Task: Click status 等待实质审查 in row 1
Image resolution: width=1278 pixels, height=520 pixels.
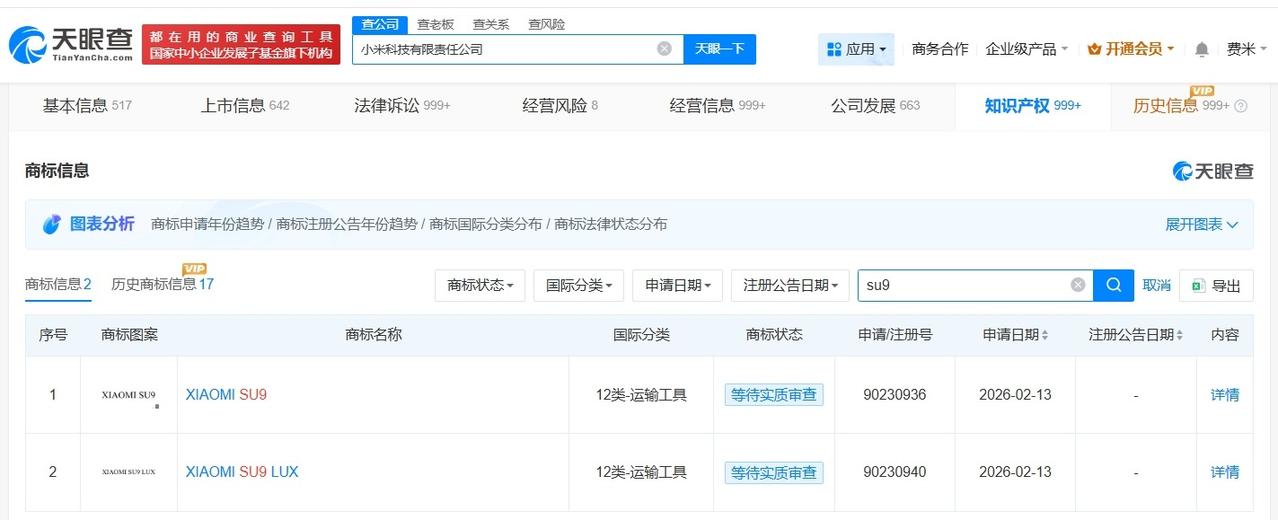Action: [774, 395]
